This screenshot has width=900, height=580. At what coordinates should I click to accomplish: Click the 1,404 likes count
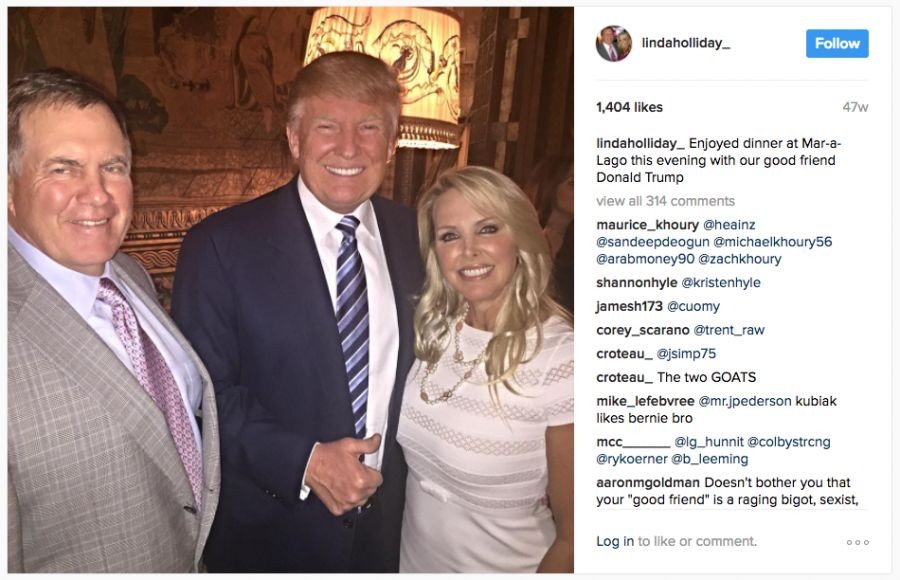[629, 107]
